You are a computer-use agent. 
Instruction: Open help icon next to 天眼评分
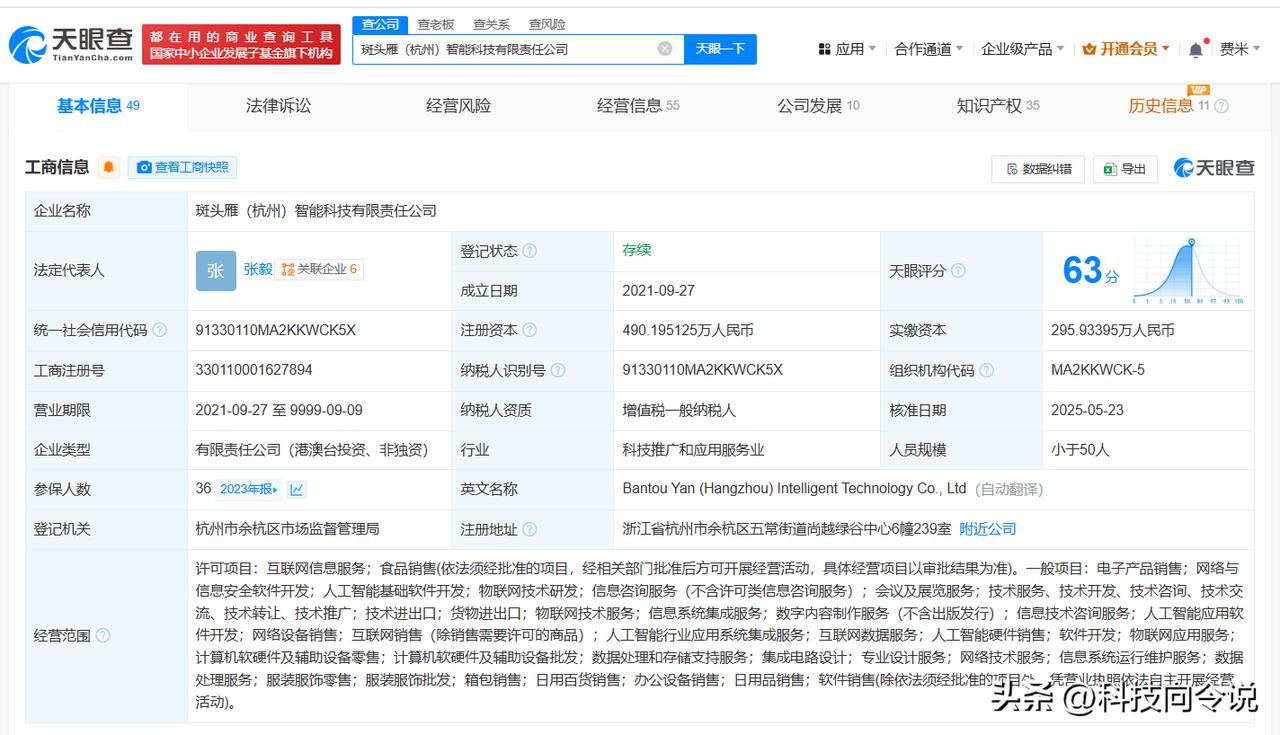tap(958, 271)
